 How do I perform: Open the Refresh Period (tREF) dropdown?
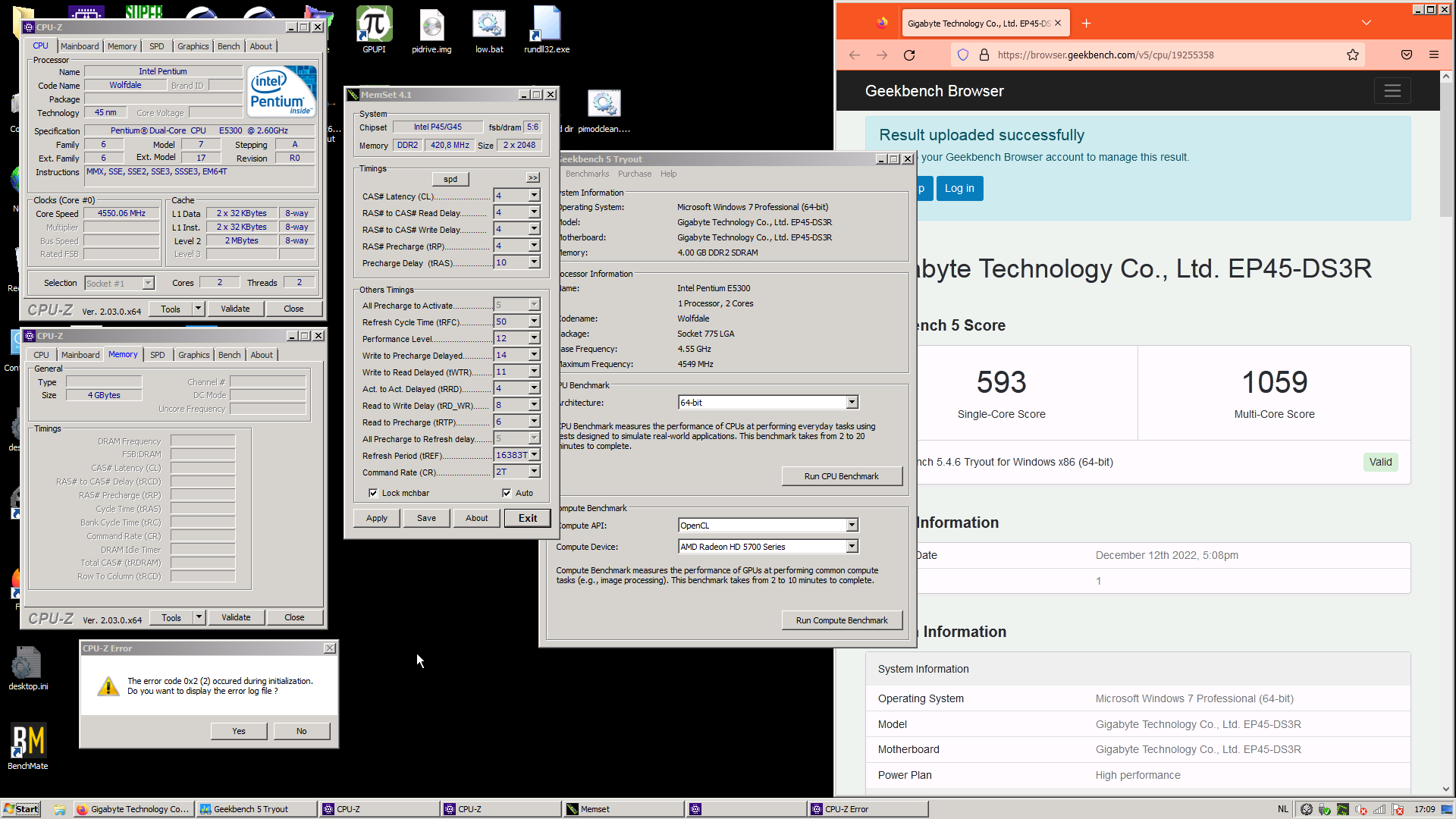tap(534, 455)
